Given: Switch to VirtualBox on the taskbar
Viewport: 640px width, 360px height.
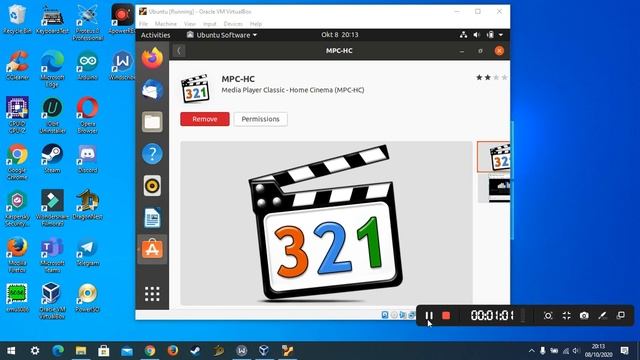Looking at the screenshot, I should (264, 351).
